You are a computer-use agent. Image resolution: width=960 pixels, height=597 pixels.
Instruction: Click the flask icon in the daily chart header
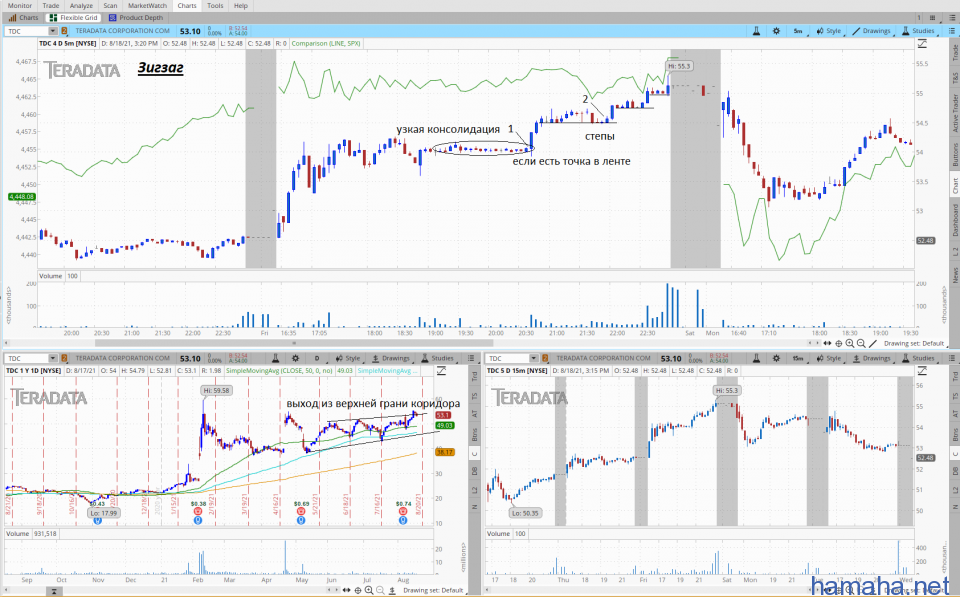(275, 358)
